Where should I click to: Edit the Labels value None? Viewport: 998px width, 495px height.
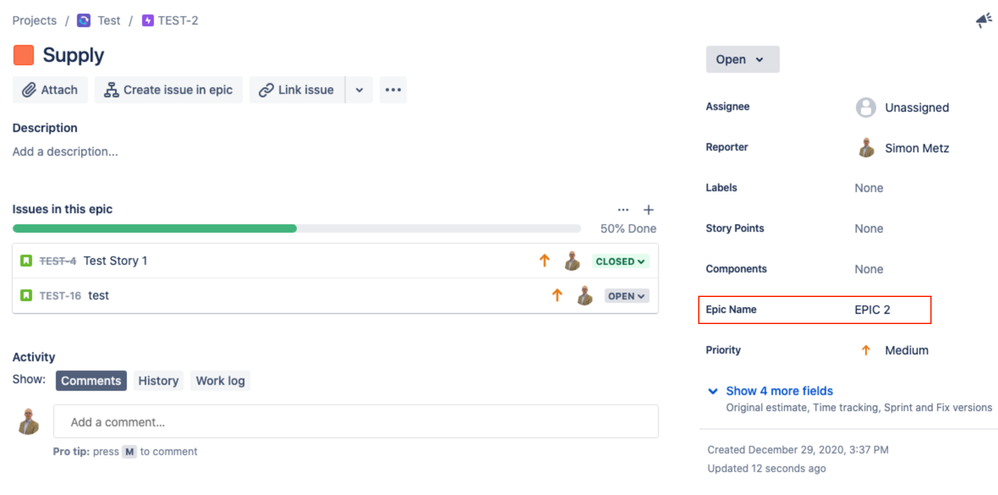tap(869, 188)
